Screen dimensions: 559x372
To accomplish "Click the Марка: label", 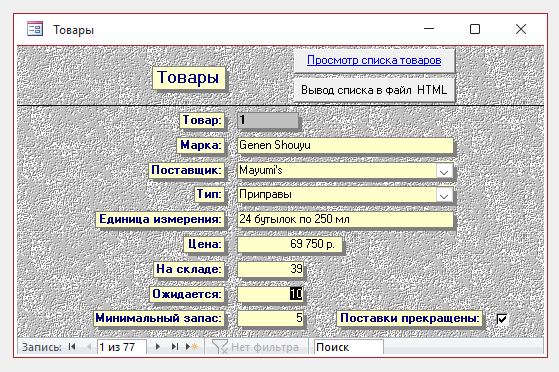I will click(x=201, y=145).
